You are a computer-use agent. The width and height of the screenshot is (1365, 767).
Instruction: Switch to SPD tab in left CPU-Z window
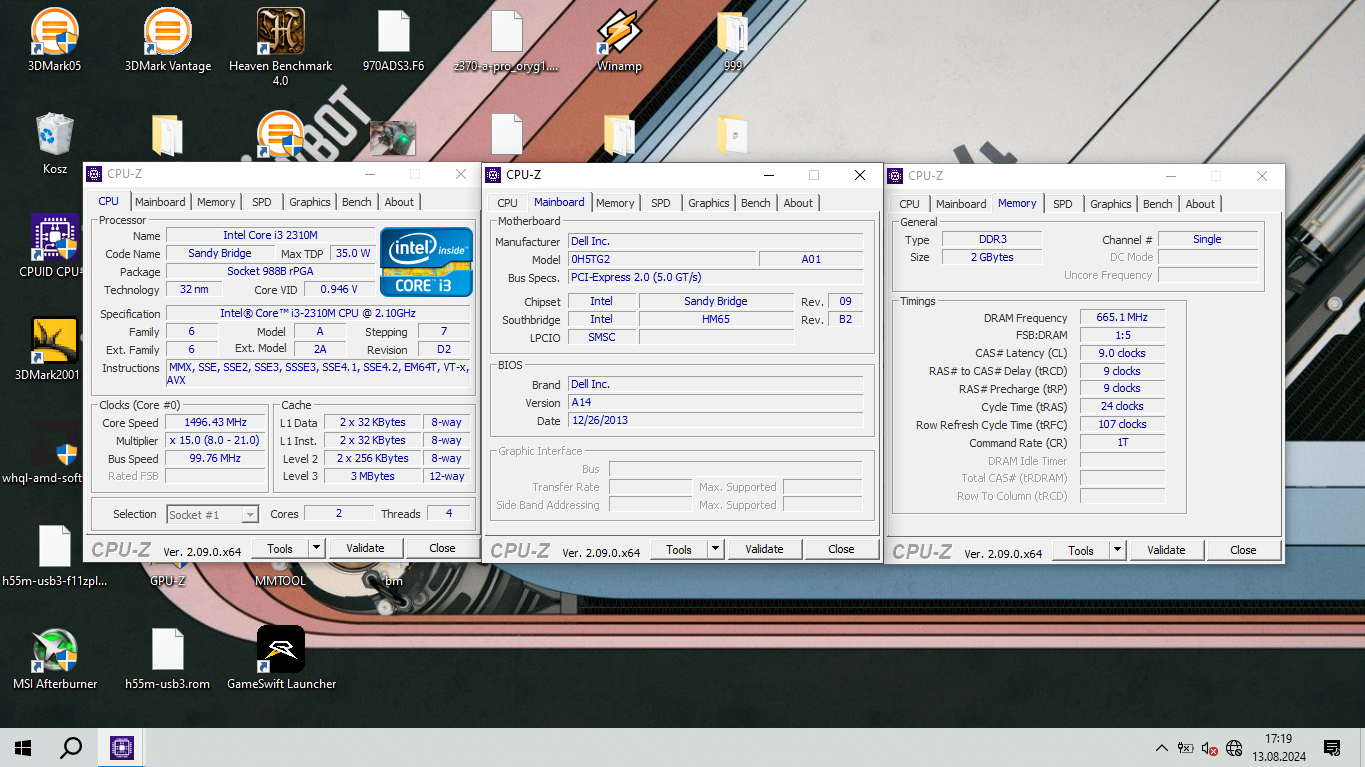(261, 202)
